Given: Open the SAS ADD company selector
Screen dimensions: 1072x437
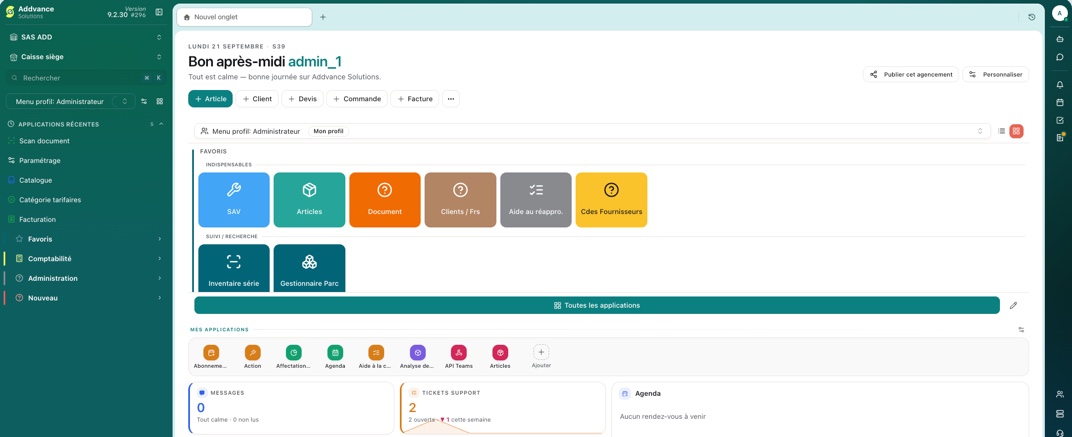Looking at the screenshot, I should click(85, 37).
